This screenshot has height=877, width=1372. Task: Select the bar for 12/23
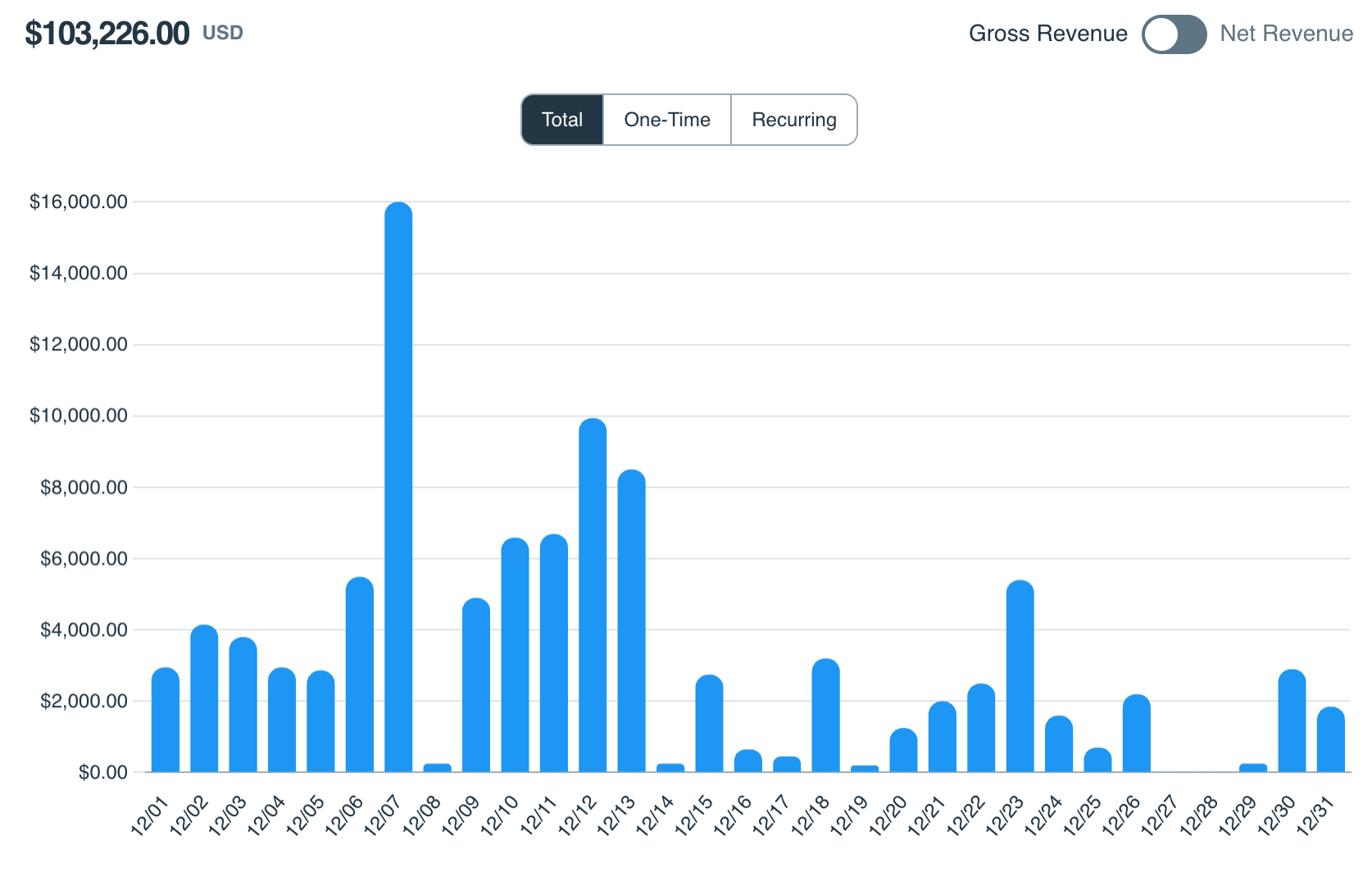click(1020, 676)
